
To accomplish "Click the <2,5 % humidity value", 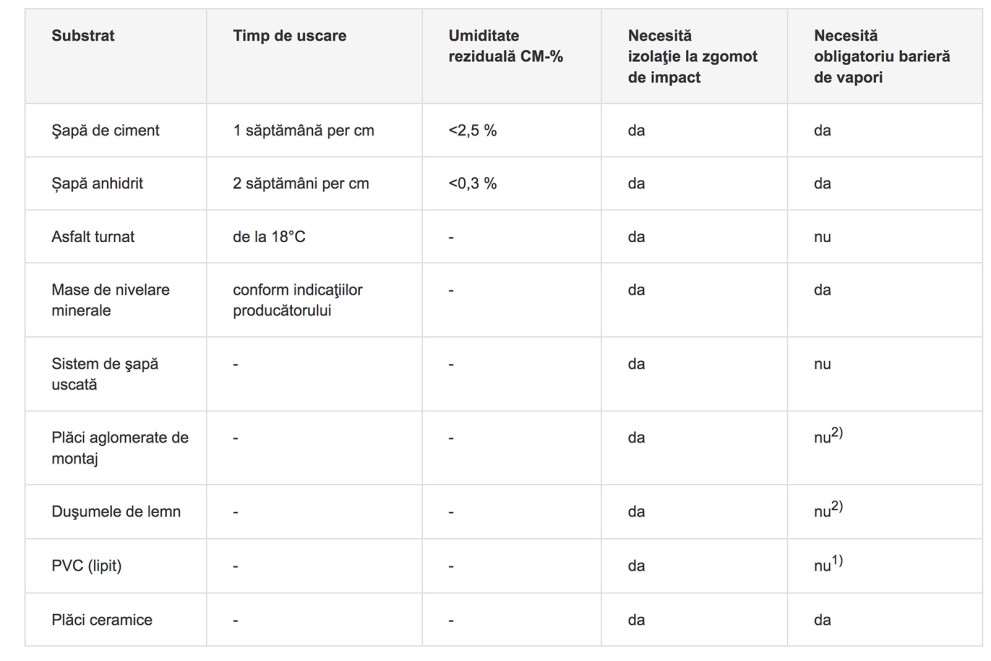I will tap(472, 131).
